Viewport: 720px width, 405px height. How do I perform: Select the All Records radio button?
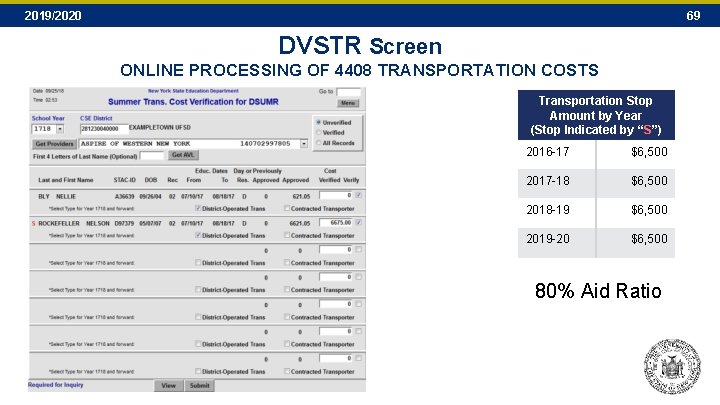coord(318,143)
